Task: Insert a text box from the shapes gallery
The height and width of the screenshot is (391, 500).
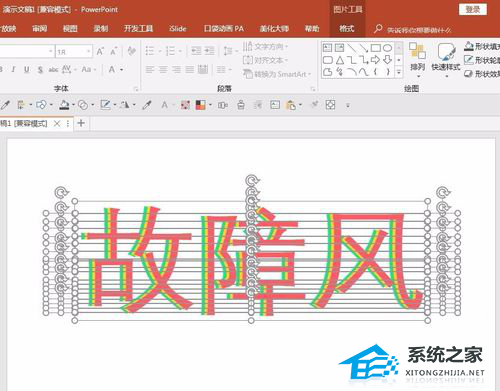Action: point(327,48)
